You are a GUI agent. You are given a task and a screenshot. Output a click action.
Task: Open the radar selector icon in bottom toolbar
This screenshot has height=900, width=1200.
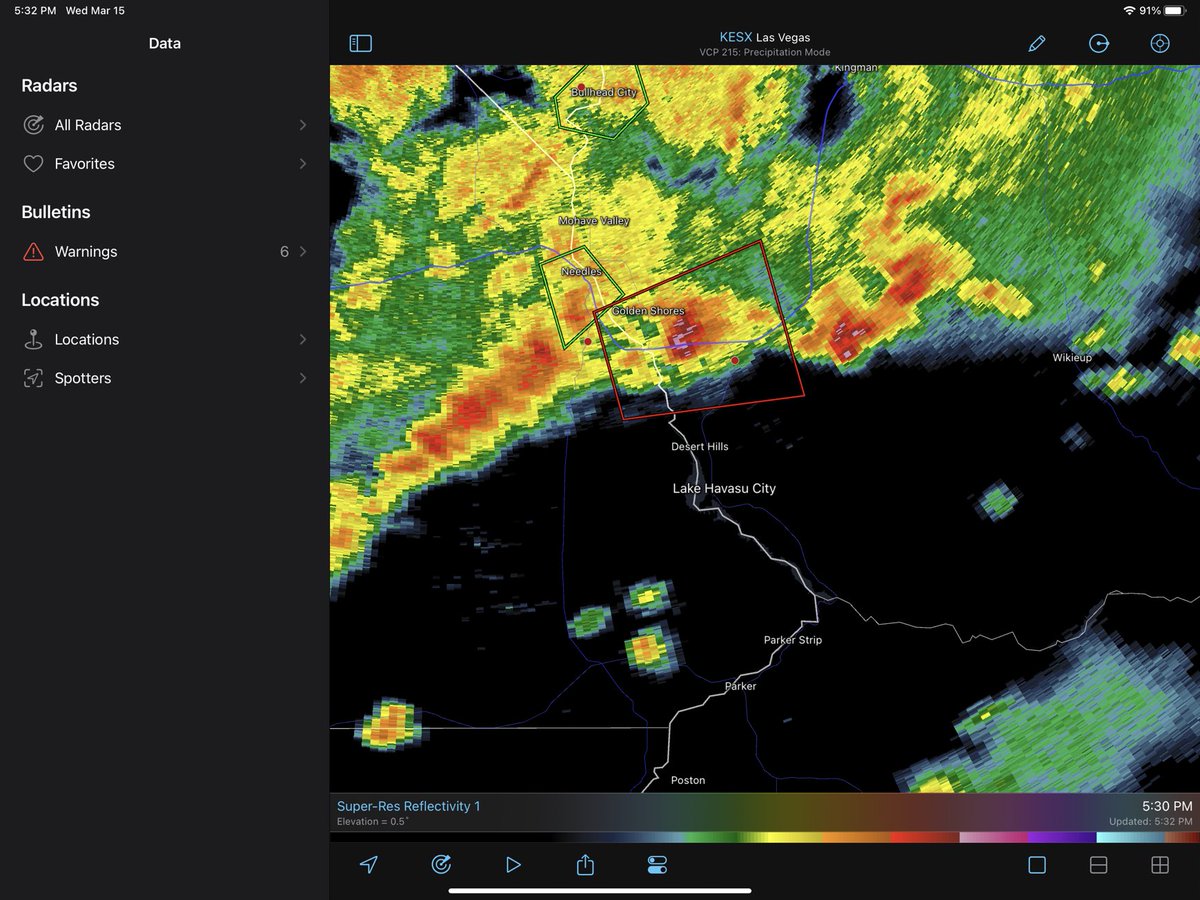[441, 865]
